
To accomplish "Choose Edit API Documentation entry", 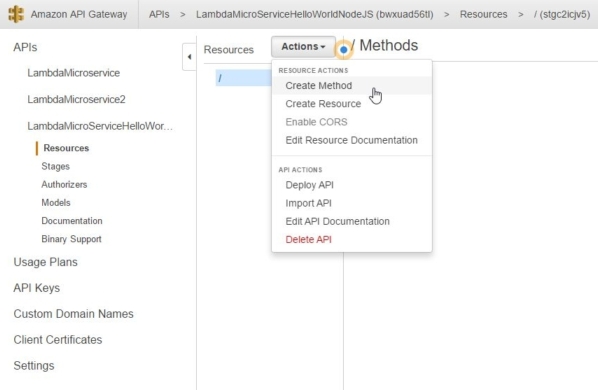I will tap(337, 221).
